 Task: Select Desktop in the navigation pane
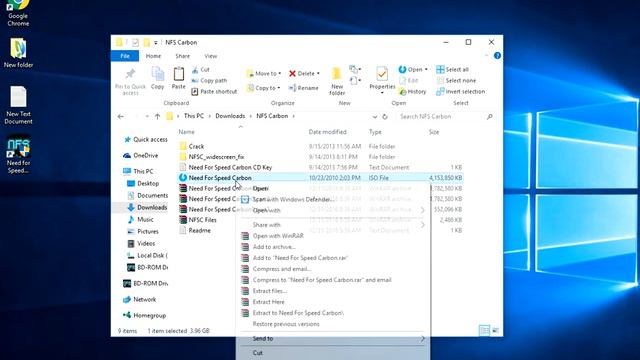pyautogui.click(x=143, y=184)
